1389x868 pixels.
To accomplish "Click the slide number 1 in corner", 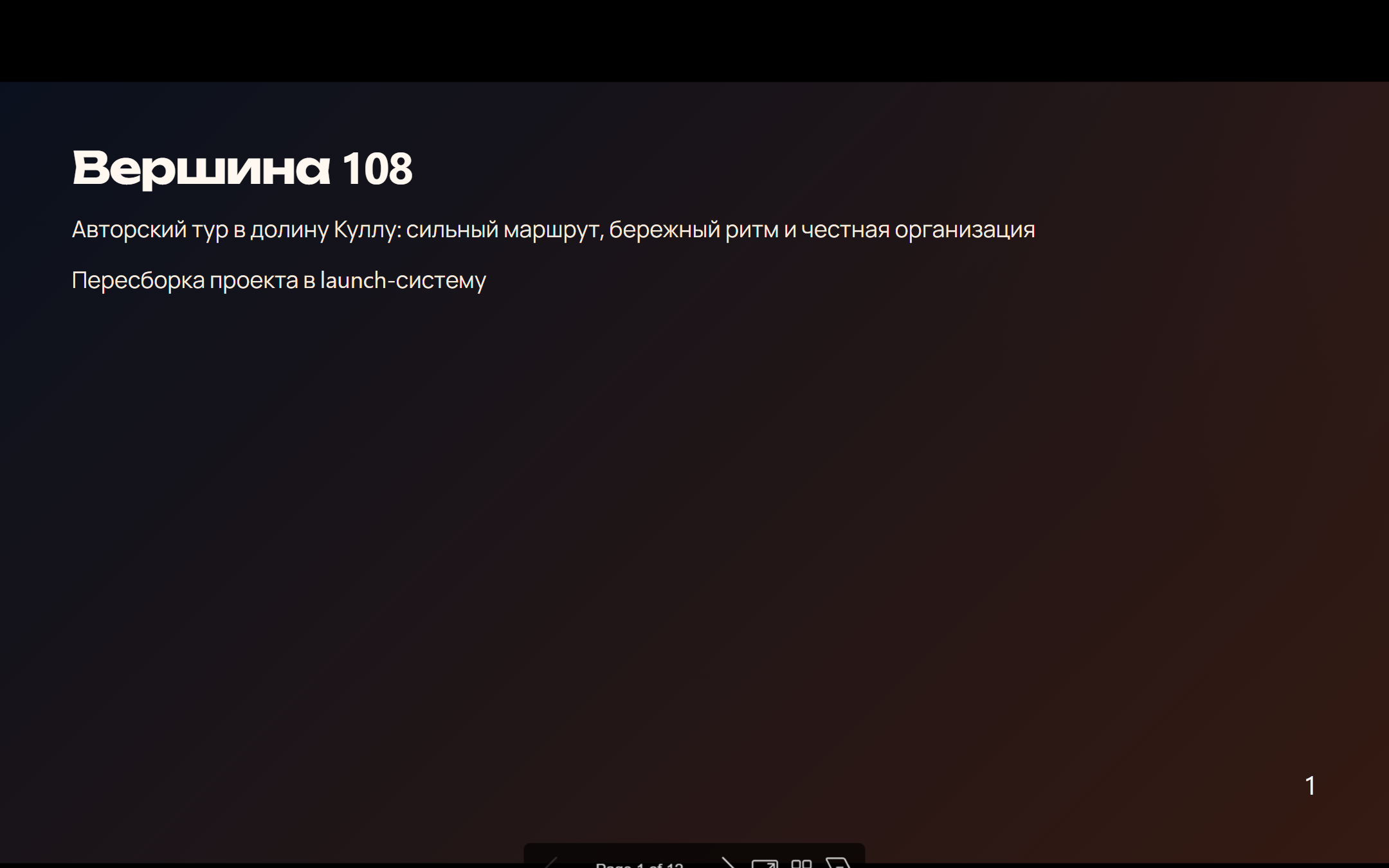I will coord(1311,786).
